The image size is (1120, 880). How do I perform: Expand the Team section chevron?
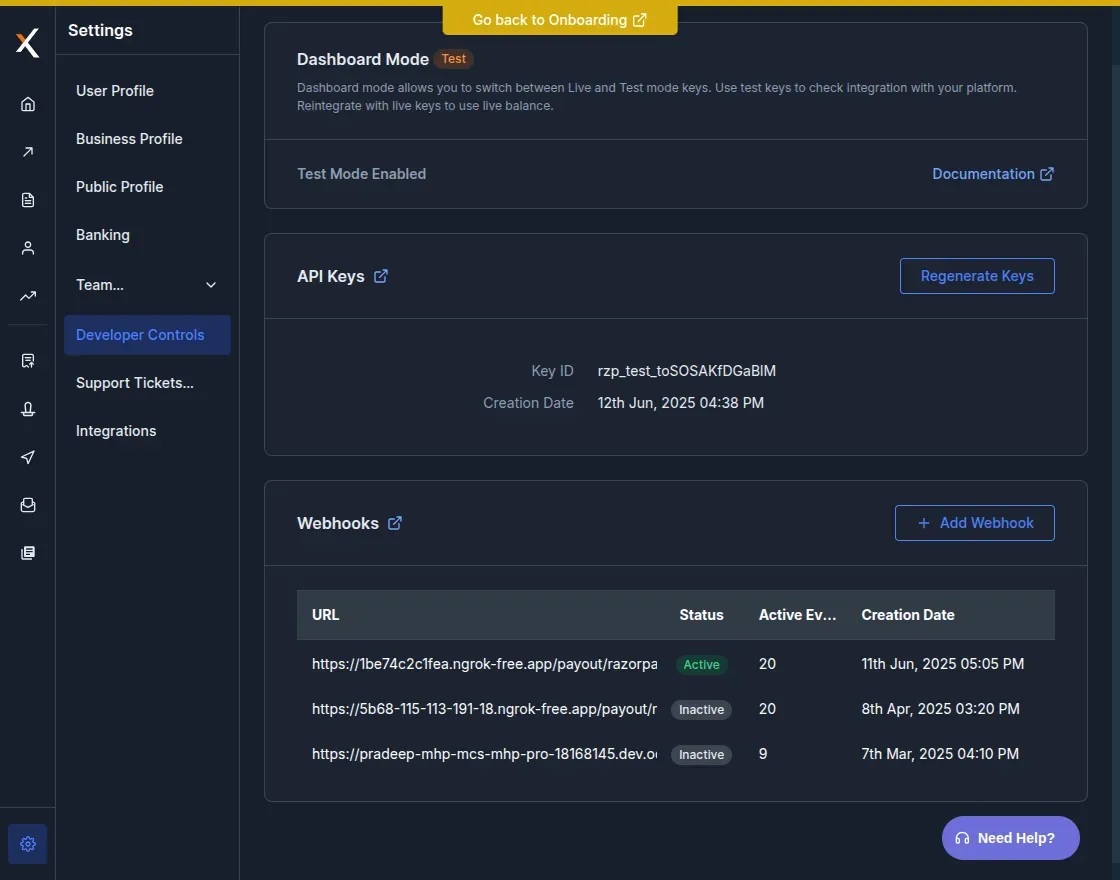[211, 284]
